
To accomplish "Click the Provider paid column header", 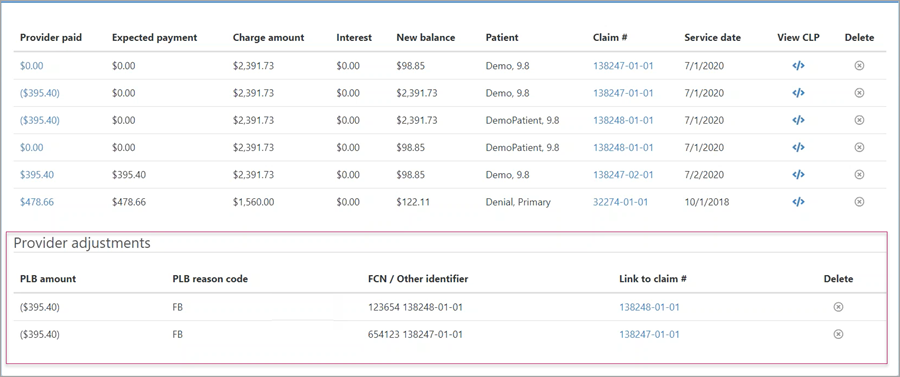I will point(51,37).
